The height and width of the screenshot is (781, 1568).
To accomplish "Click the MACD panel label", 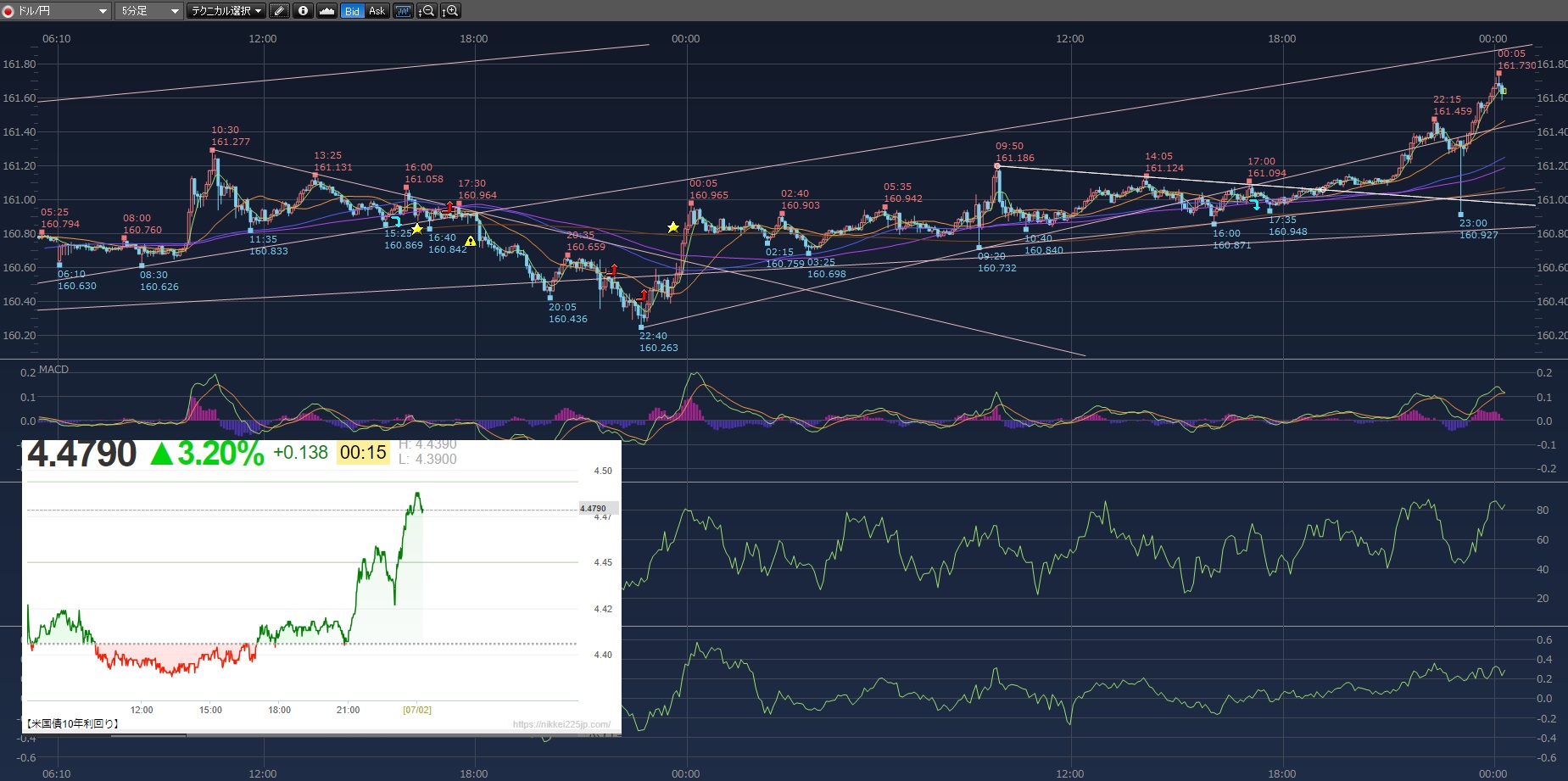I will [53, 370].
